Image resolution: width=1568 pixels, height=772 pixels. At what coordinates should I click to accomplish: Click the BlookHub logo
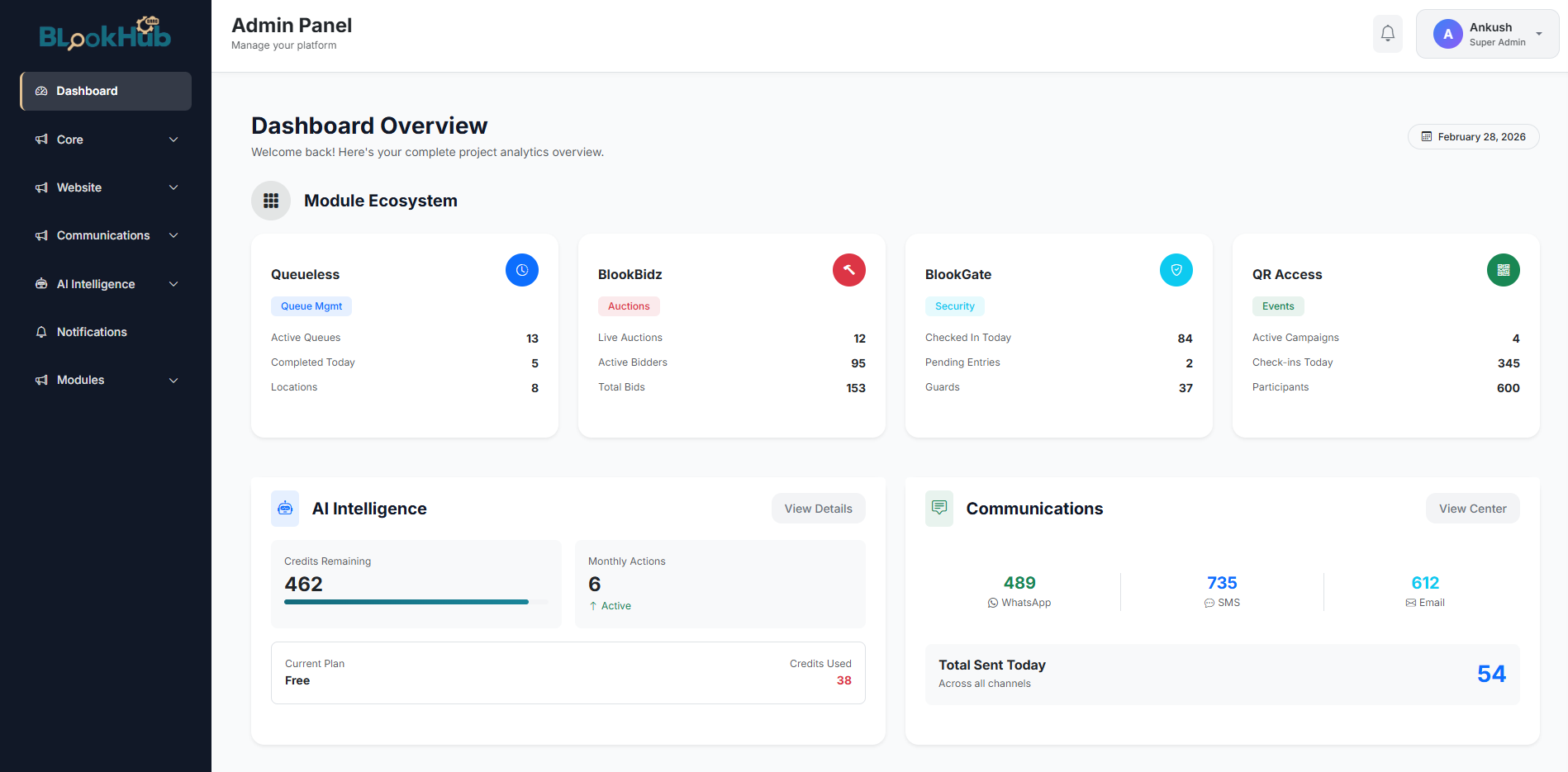105,33
